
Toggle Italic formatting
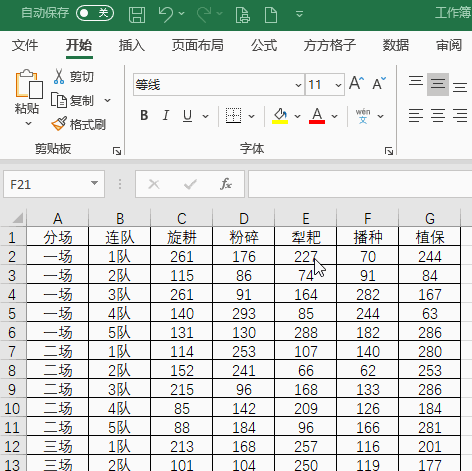pyautogui.click(x=166, y=116)
